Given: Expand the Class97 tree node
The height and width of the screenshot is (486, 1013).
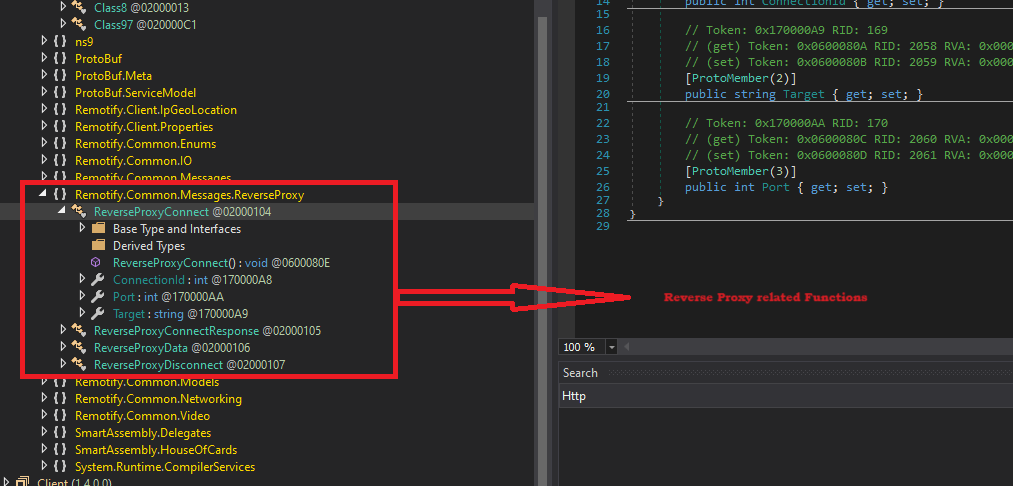Looking at the screenshot, I should click(x=63, y=25).
